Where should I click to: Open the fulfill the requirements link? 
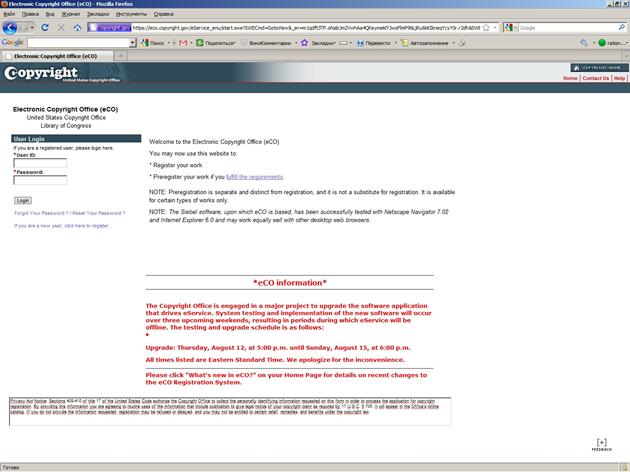tap(254, 177)
